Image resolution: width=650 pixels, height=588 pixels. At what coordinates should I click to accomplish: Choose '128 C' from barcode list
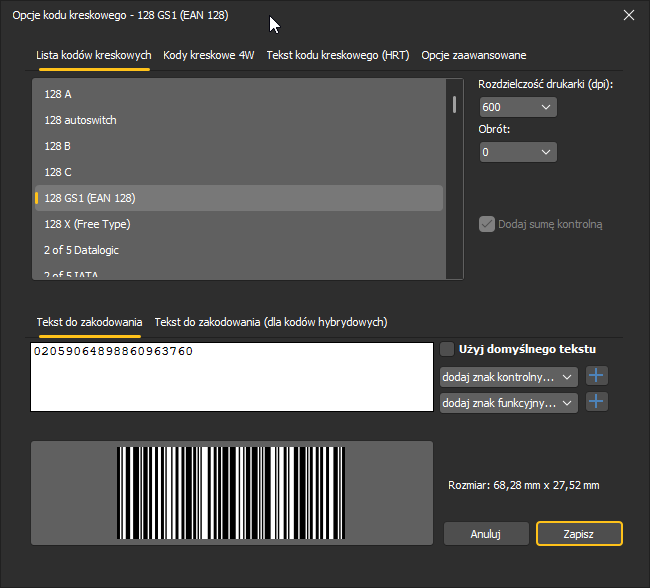coord(239,172)
